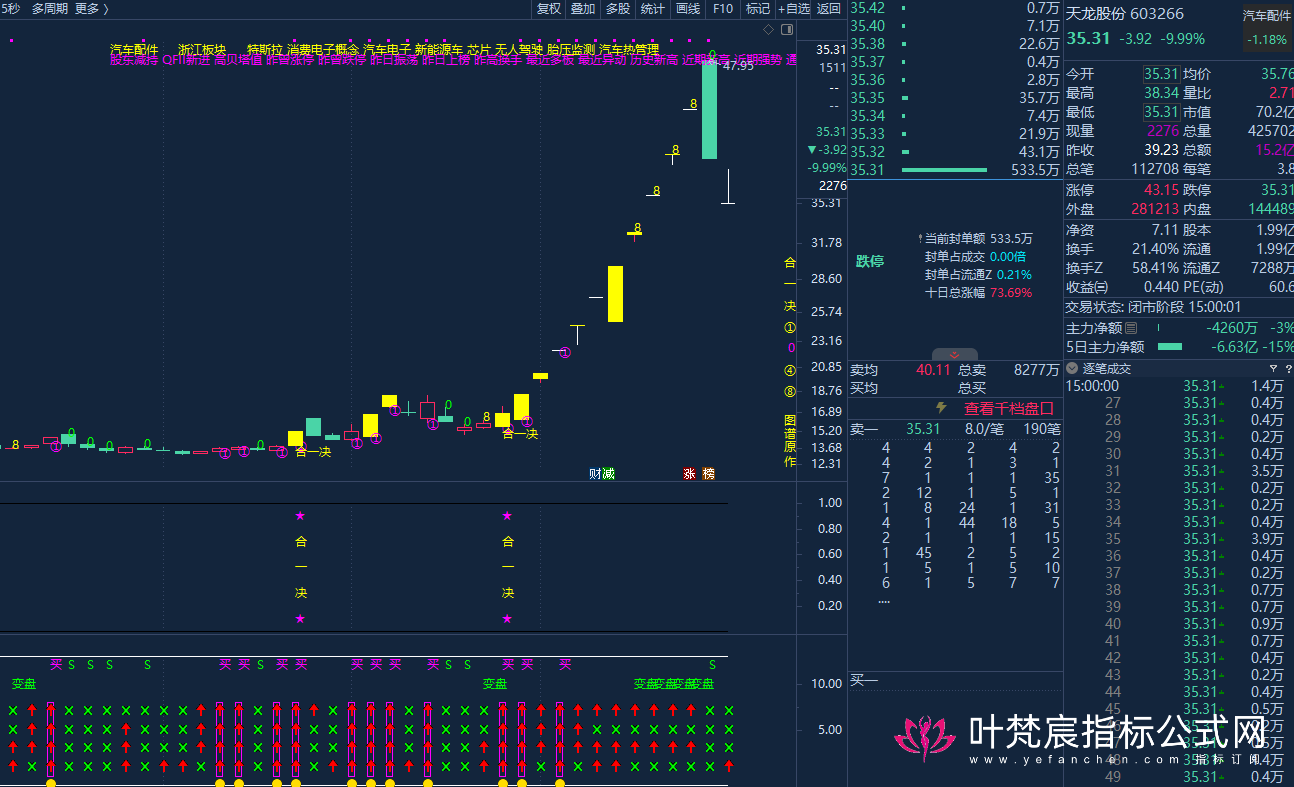This screenshot has height=787, width=1294.
Task: Click the 跌停 limit-down label
Action: [x=870, y=261]
